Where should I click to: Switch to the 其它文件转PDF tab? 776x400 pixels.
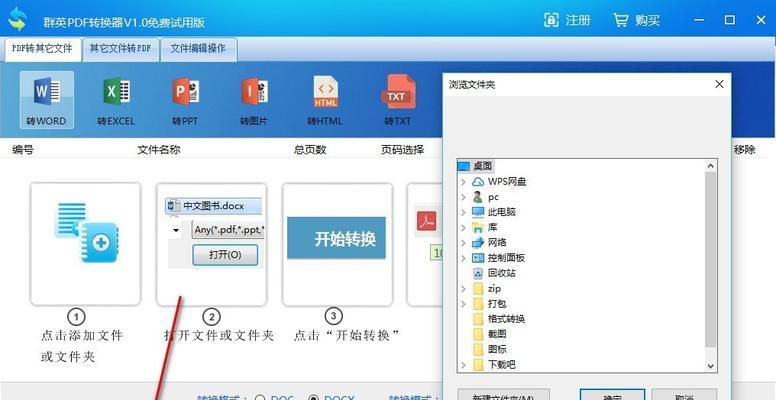[x=121, y=49]
